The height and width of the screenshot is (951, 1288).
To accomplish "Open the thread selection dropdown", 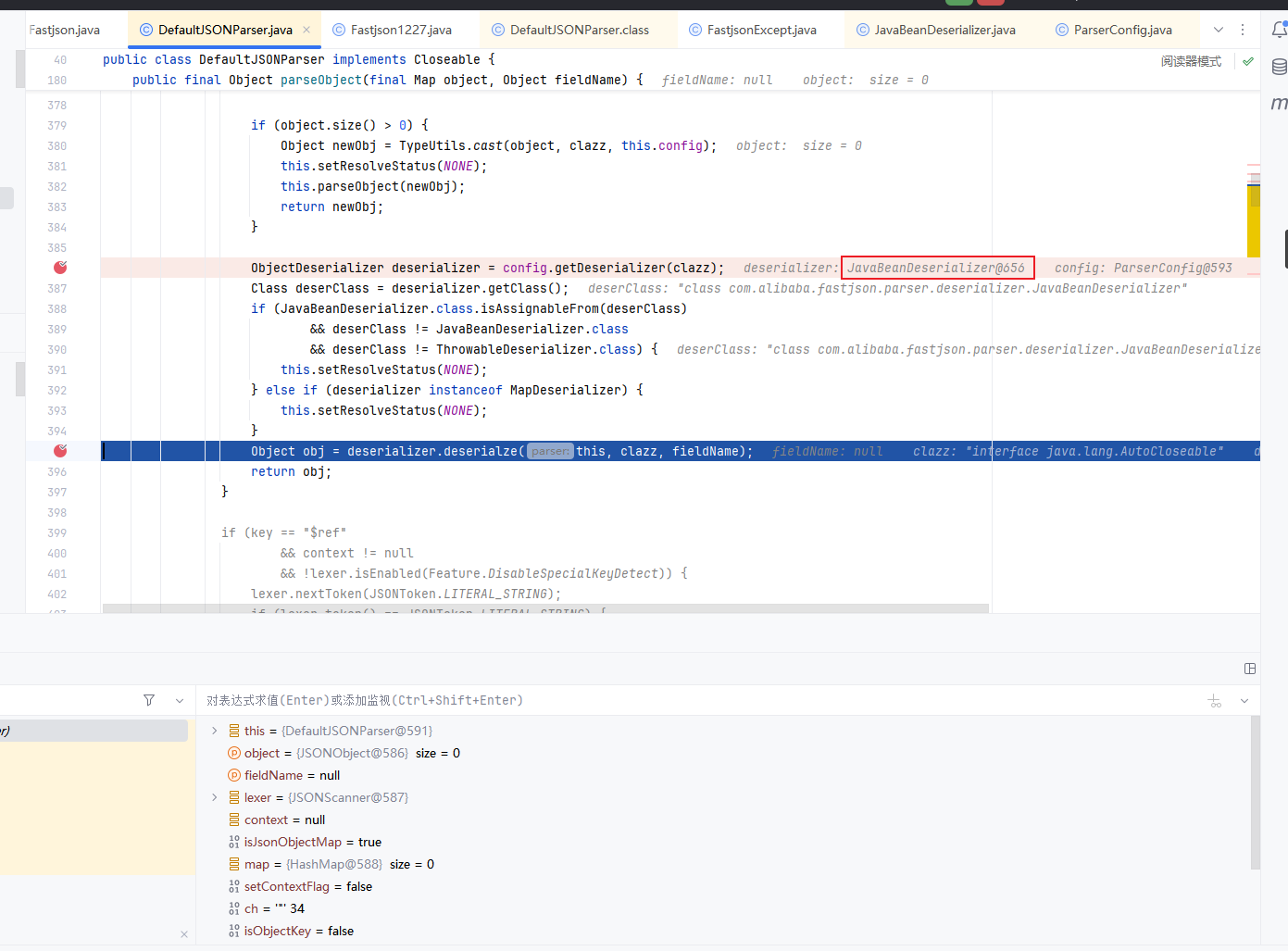I will point(180,700).
